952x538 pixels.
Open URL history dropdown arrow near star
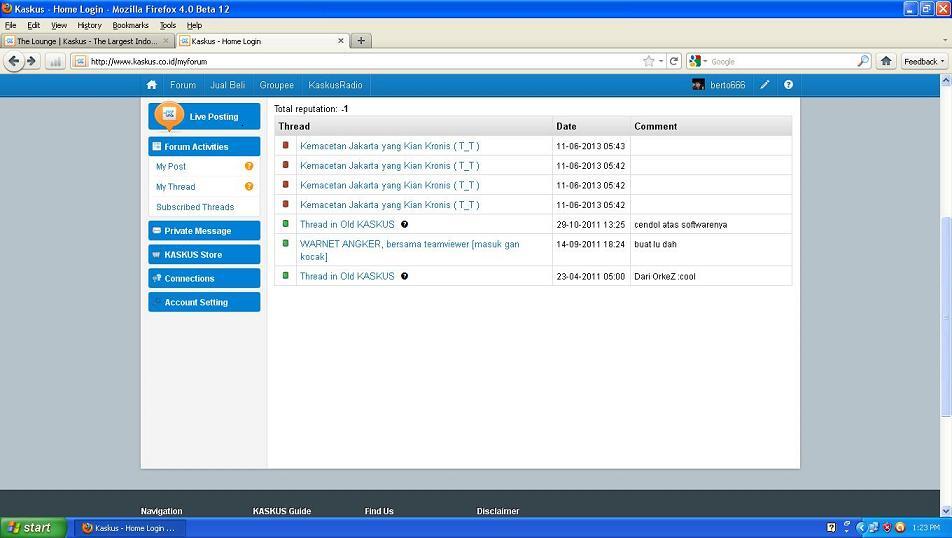(661, 61)
